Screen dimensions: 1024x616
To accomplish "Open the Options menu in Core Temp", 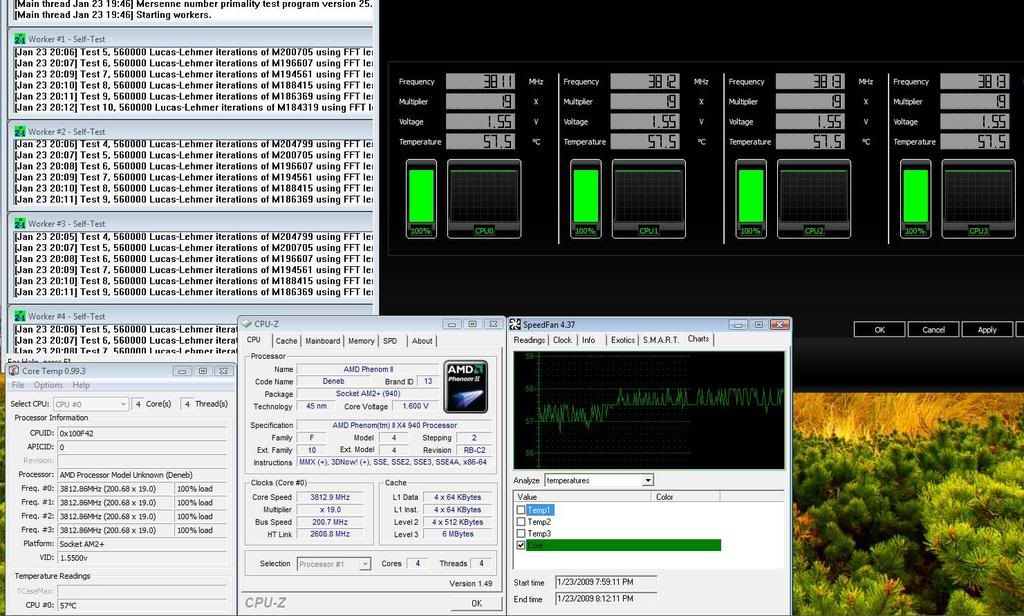I will tap(48, 385).
